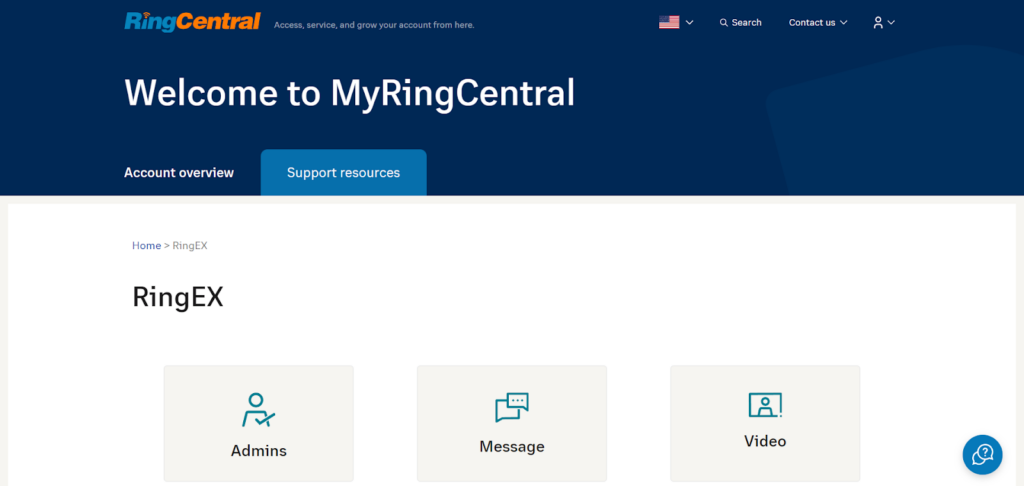Click the RingCentral logo

[192, 21]
